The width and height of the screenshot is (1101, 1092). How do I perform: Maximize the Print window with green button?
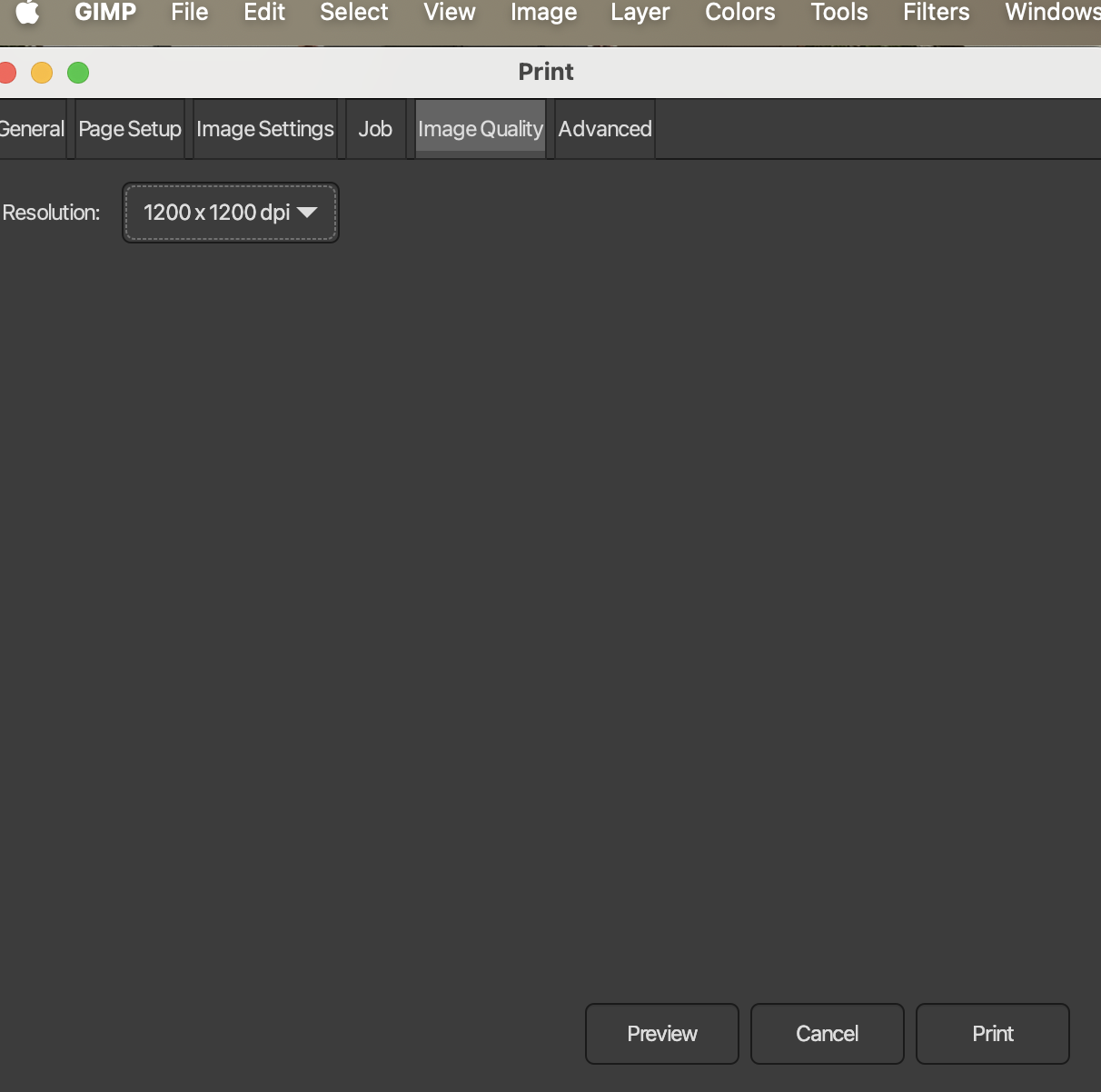(78, 73)
